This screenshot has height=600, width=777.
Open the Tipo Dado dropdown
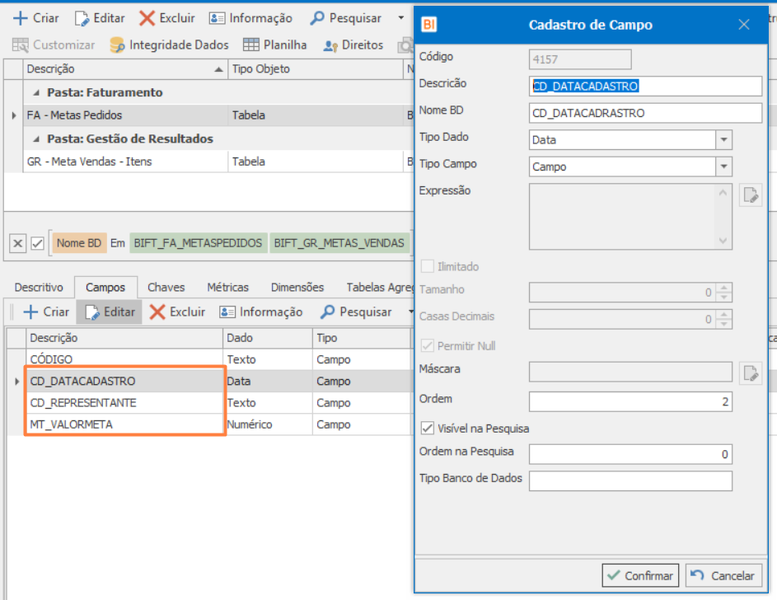click(723, 140)
